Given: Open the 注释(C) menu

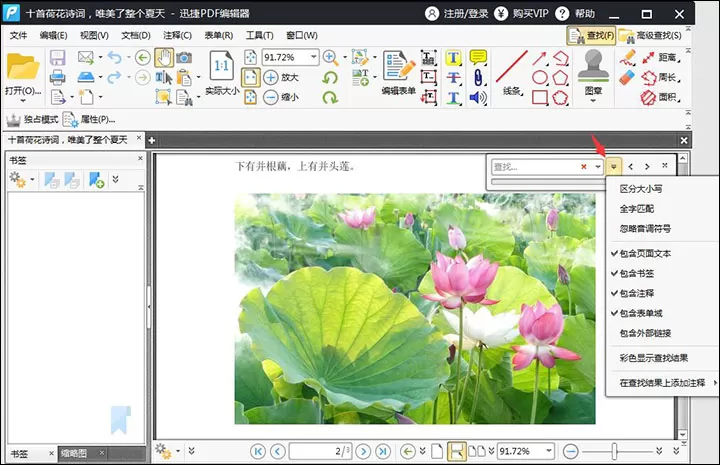Looking at the screenshot, I should 177,35.
